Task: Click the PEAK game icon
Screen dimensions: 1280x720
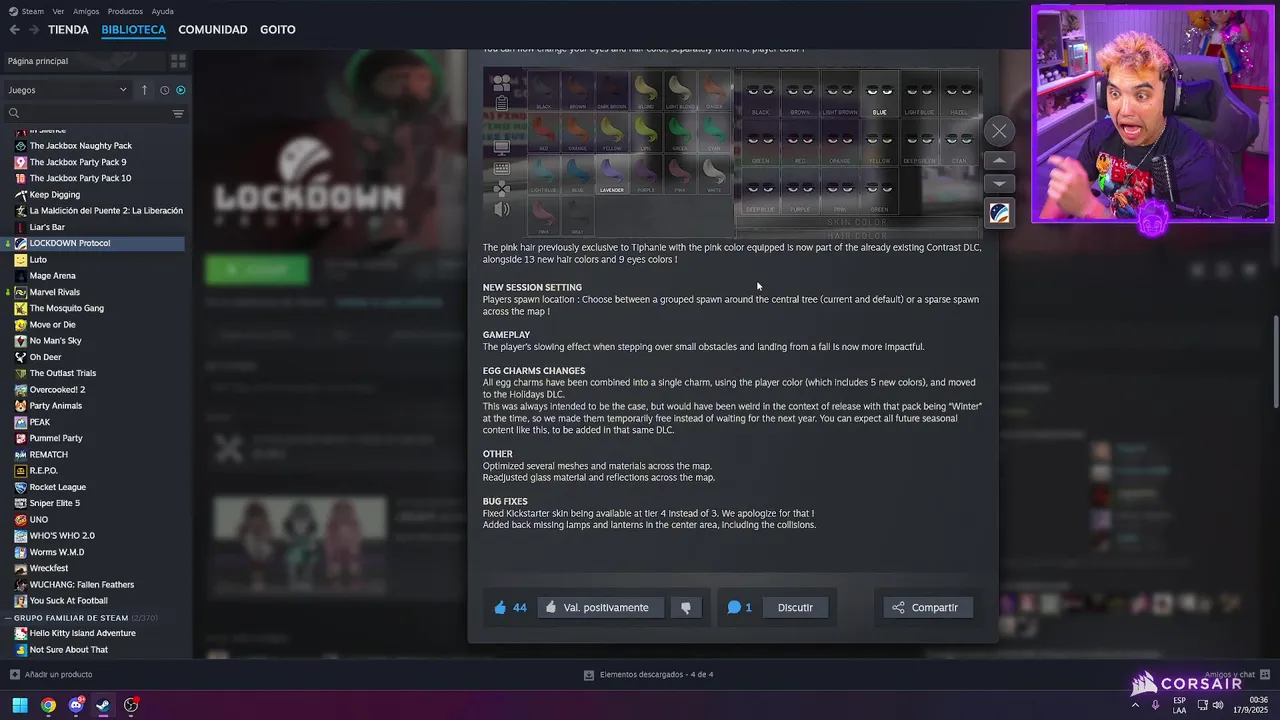Action: [21, 422]
